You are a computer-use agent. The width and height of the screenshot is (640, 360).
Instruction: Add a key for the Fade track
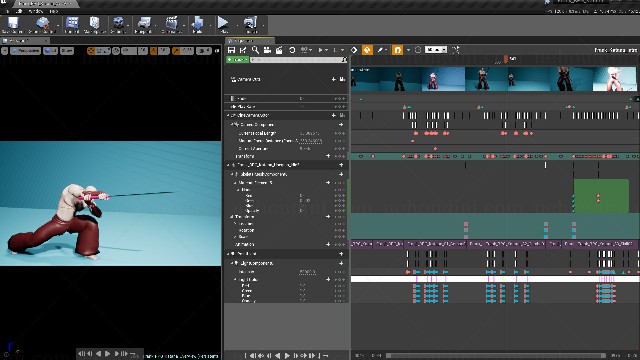pos(340,98)
